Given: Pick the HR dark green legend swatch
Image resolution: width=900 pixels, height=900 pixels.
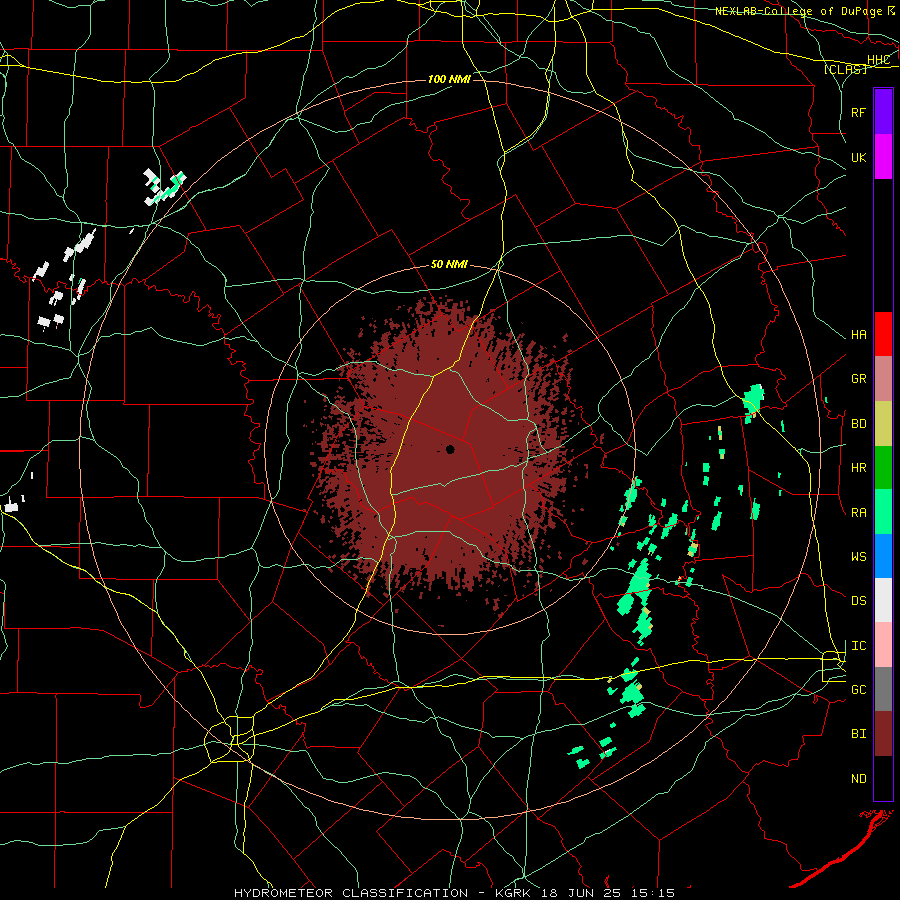Looking at the screenshot, I should (x=883, y=468).
